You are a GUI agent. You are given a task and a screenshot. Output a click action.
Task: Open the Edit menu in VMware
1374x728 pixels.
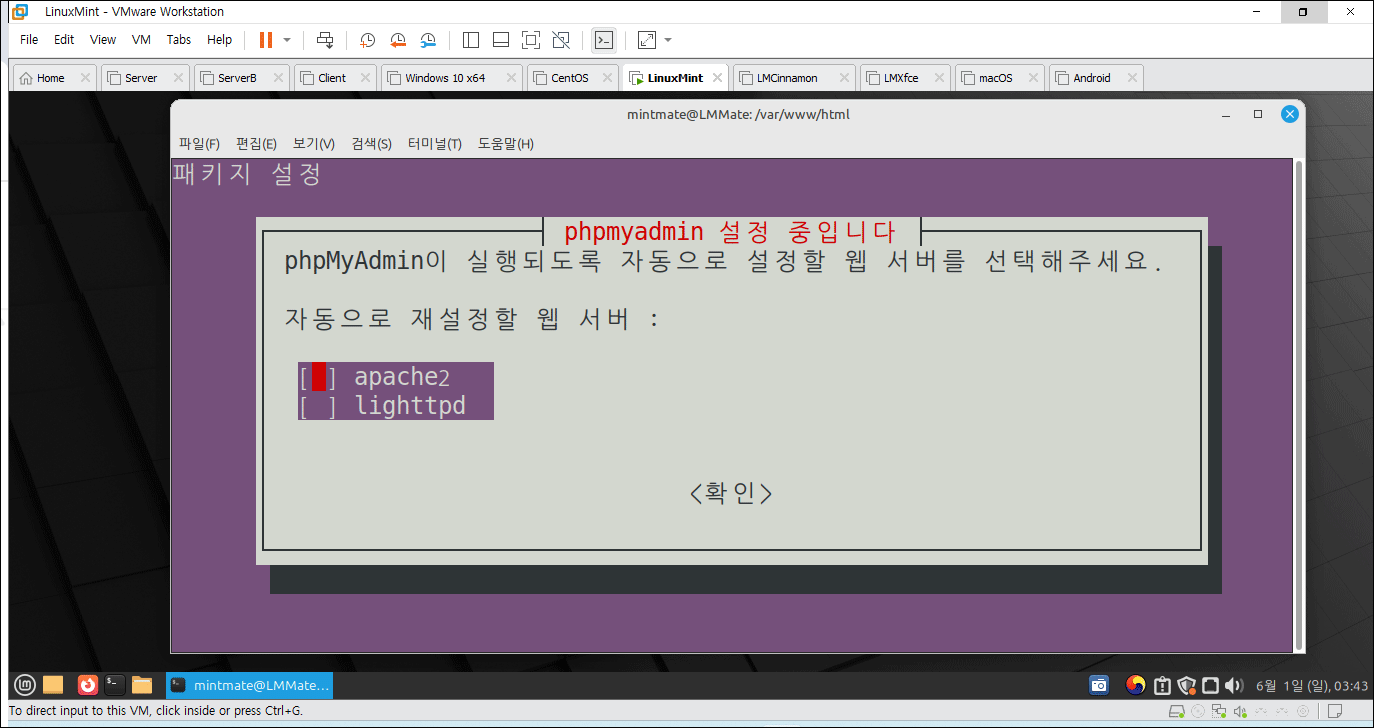click(64, 40)
